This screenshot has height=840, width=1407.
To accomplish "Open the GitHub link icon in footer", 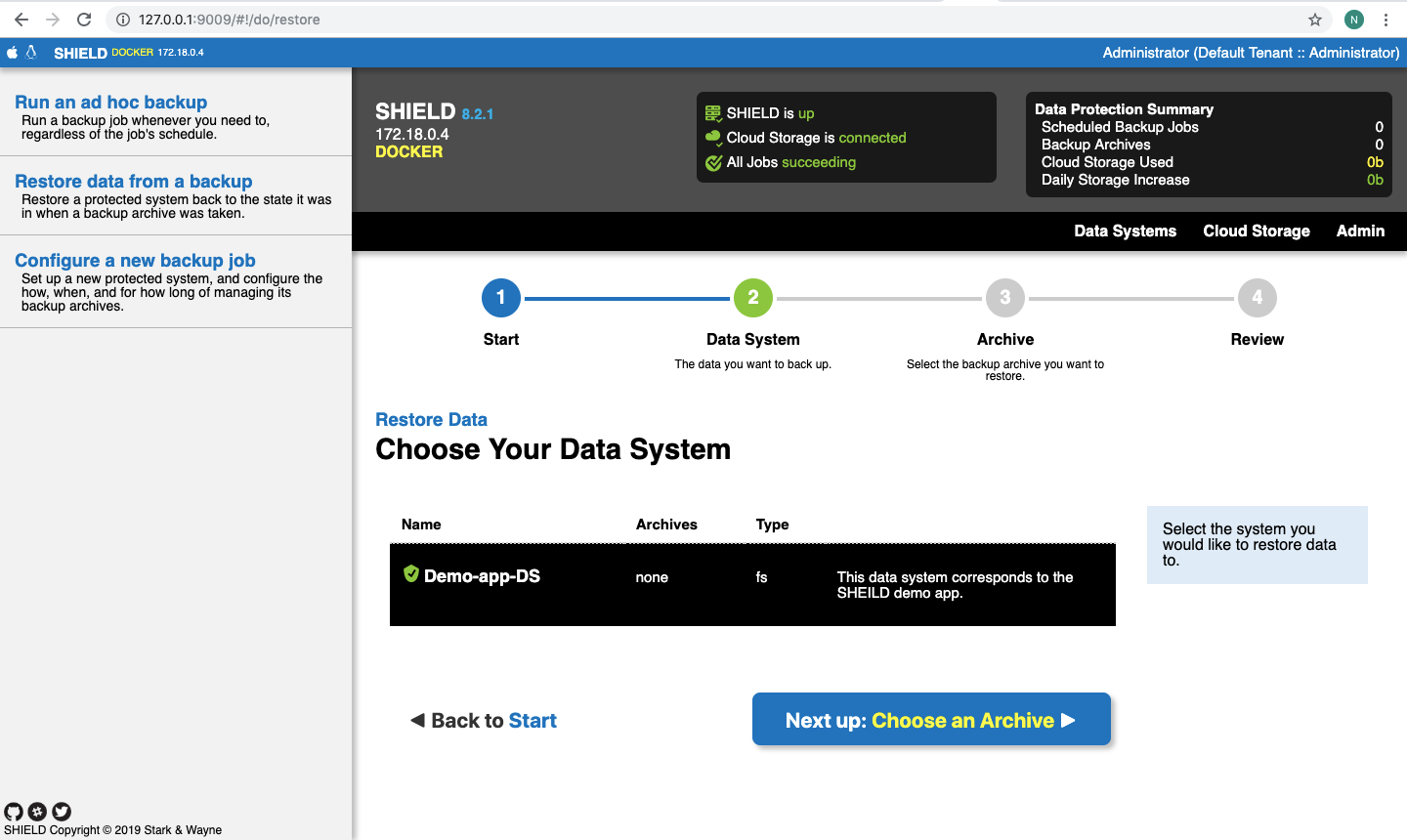I will (x=13, y=812).
